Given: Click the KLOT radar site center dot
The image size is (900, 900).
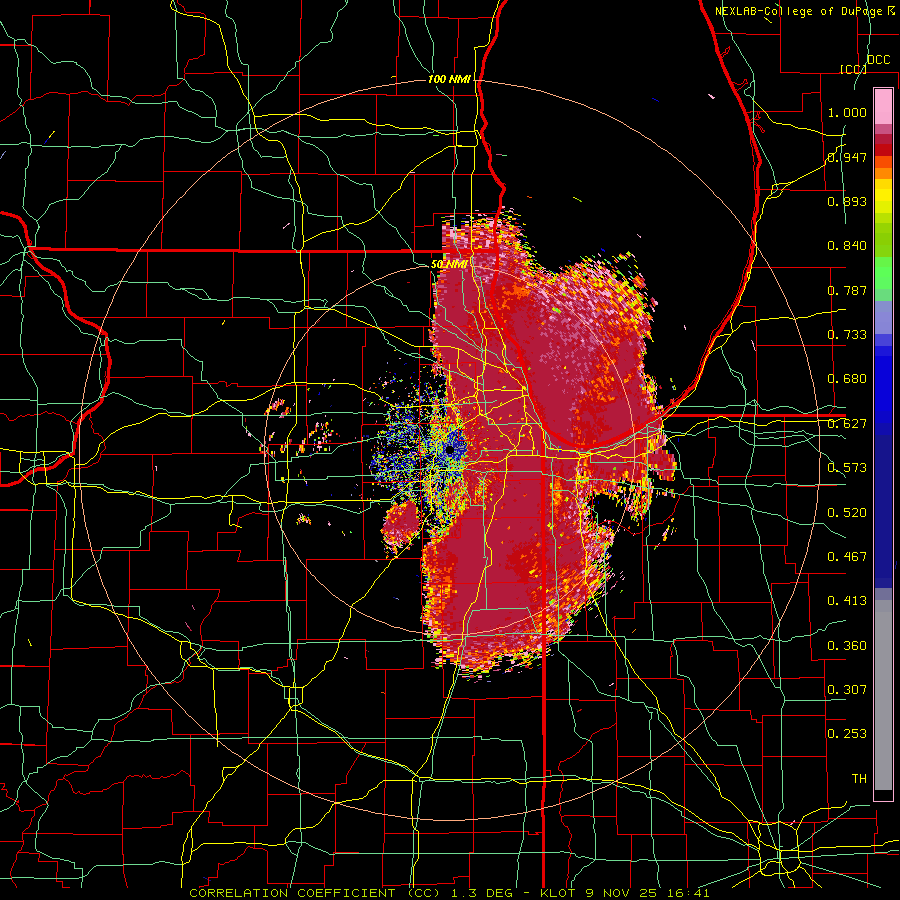Looking at the screenshot, I should pyautogui.click(x=449, y=450).
